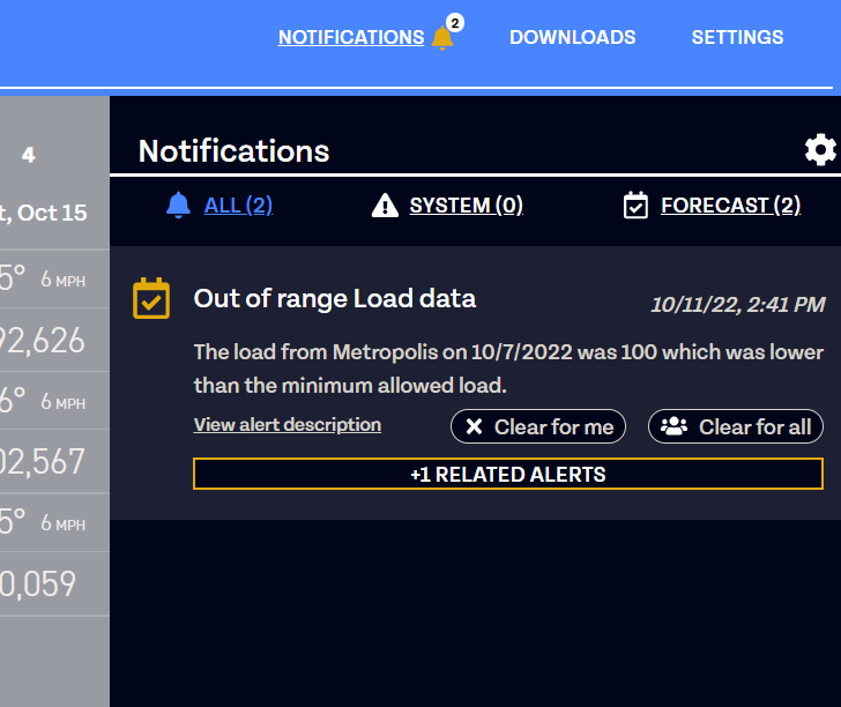This screenshot has width=841, height=707.
Task: Click View alert description link
Action: tap(287, 425)
